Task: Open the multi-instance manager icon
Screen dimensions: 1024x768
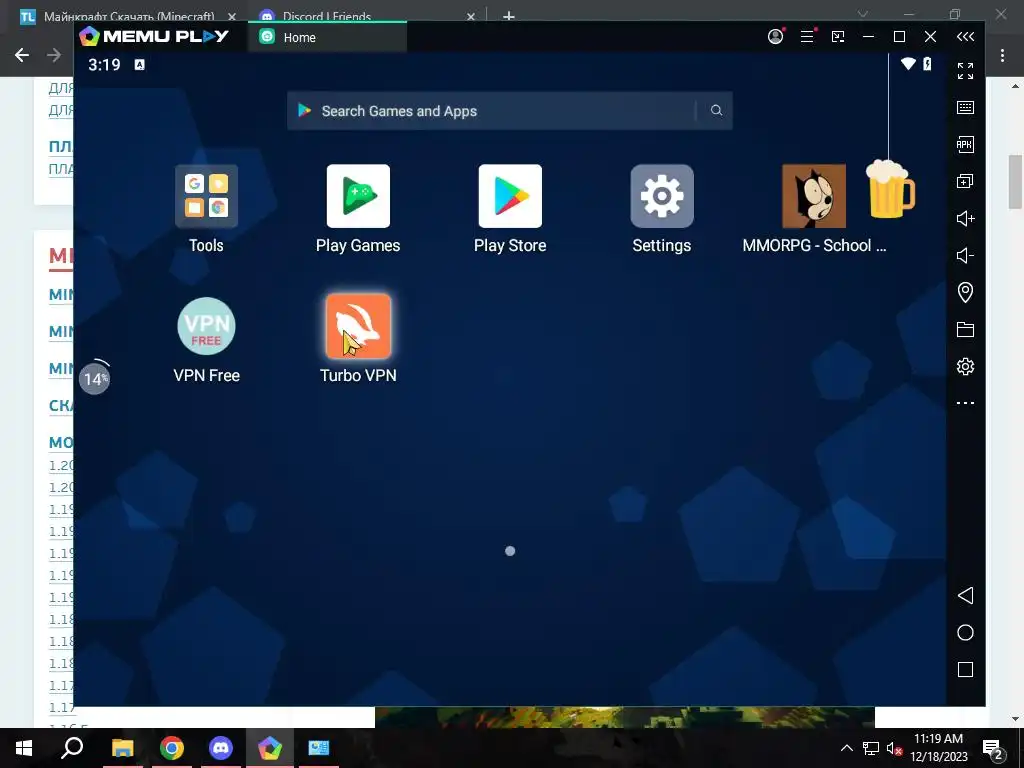Action: click(965, 182)
